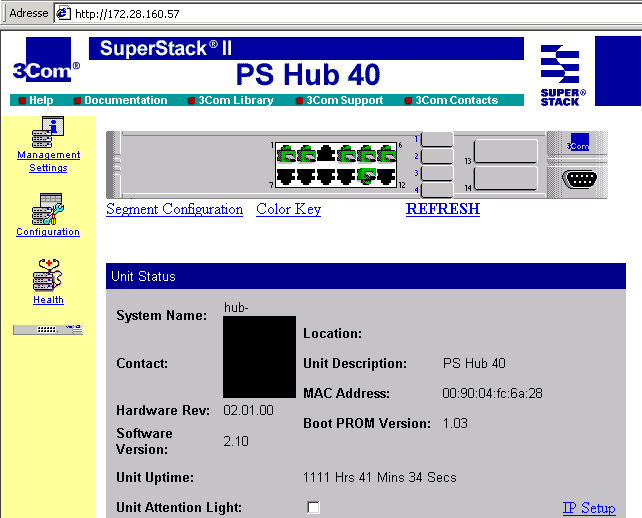Image resolution: width=642 pixels, height=518 pixels.
Task: Click segment slot 2 on the hub
Action: coord(437,156)
